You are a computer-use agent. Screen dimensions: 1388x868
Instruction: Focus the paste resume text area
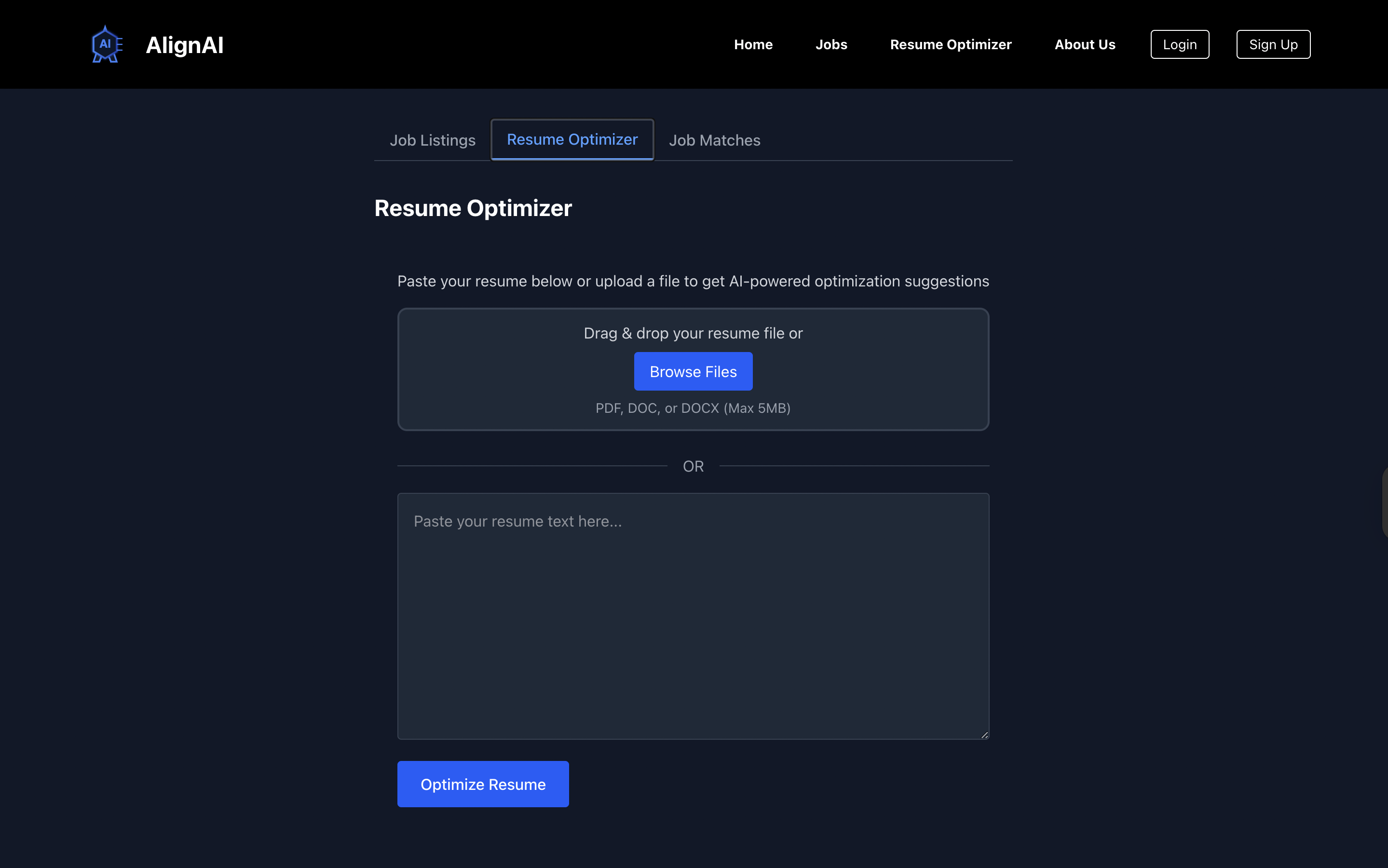(693, 615)
